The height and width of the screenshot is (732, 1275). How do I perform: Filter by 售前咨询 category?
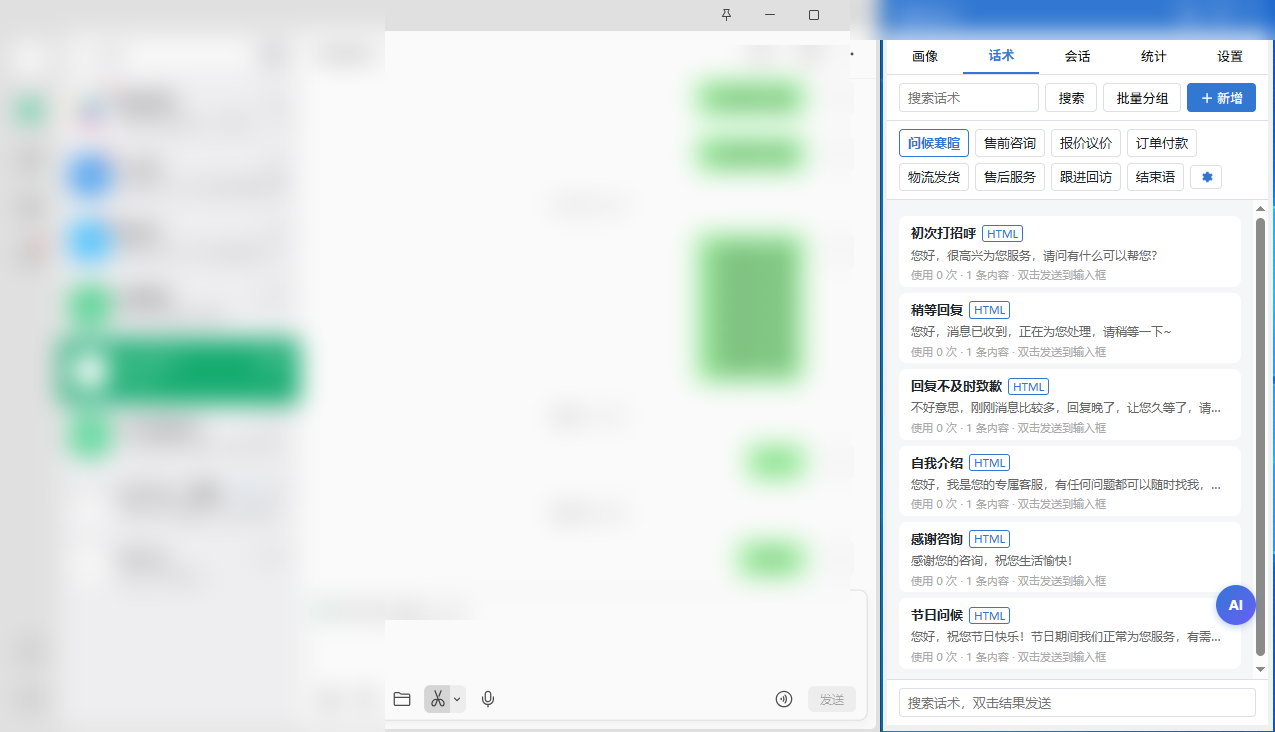[1010, 143]
